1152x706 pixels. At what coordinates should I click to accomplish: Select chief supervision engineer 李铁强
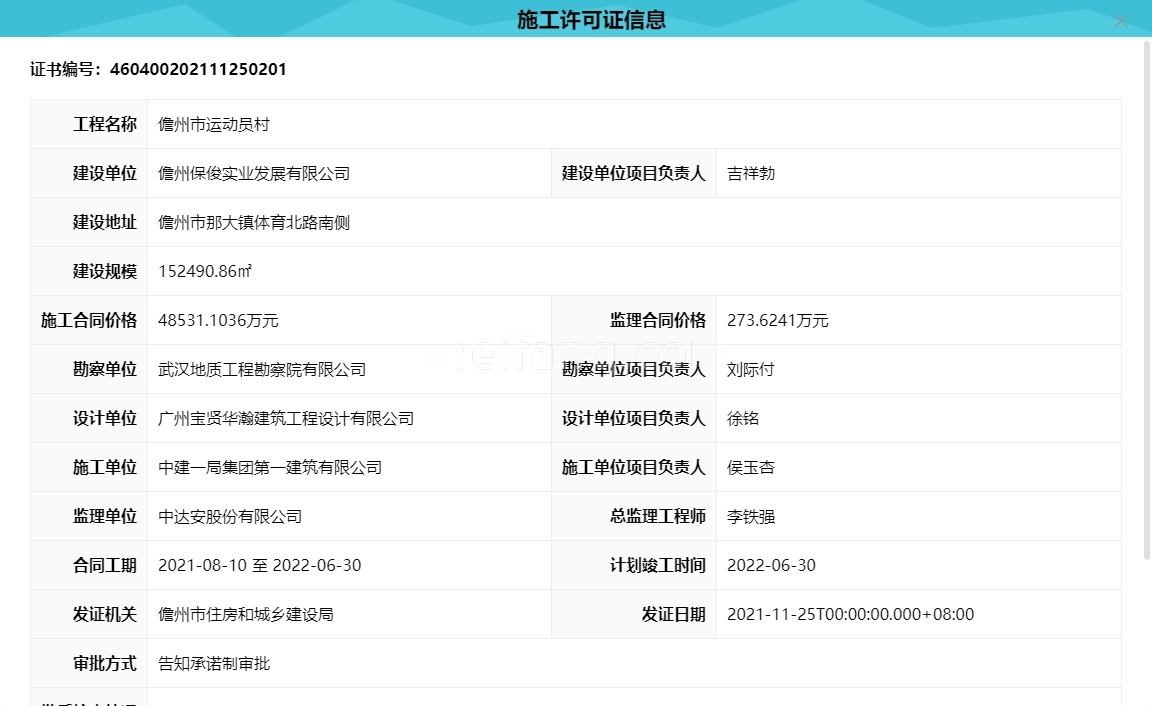751,517
